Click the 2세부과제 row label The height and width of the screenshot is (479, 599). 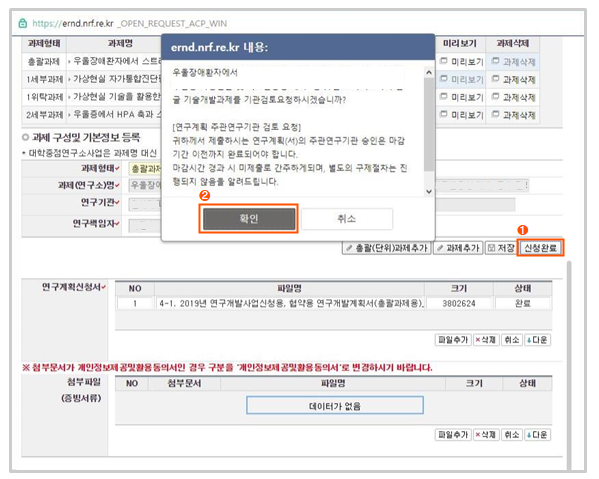pos(44,115)
